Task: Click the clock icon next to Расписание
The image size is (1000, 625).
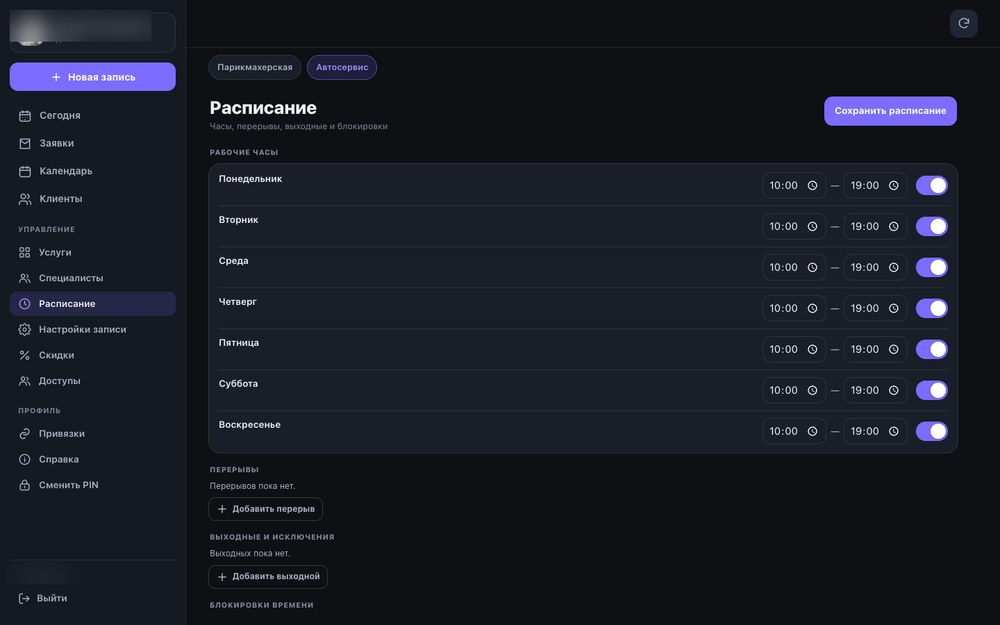Action: point(24,304)
